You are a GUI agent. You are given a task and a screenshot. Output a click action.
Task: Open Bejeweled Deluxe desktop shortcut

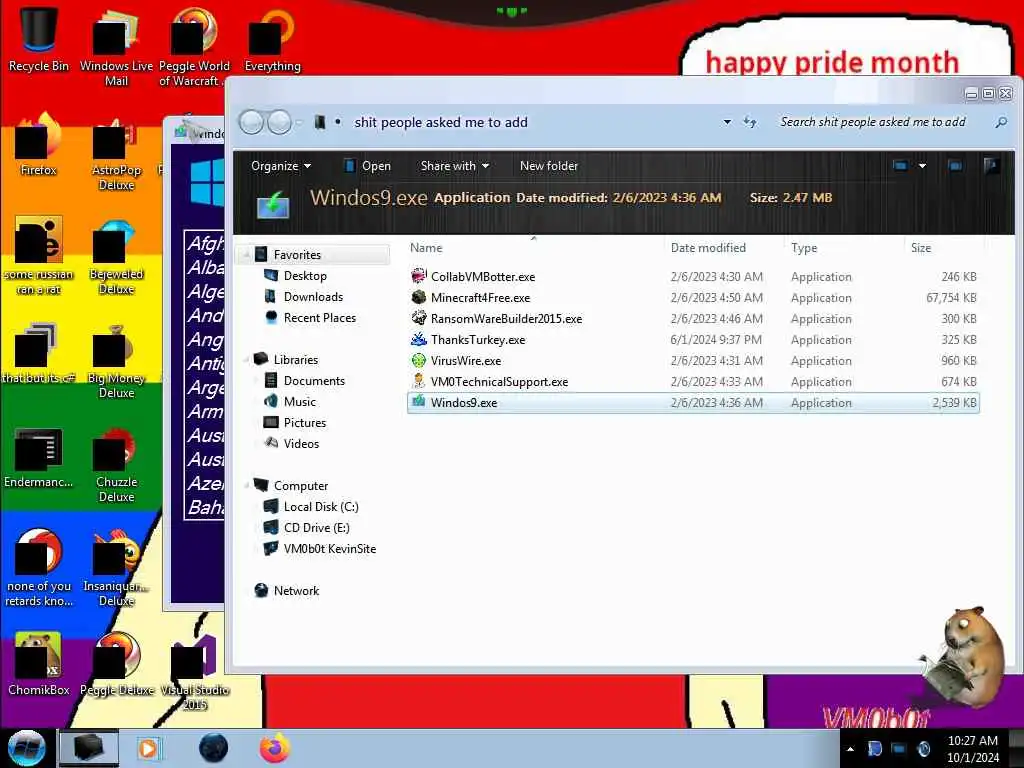click(116, 256)
